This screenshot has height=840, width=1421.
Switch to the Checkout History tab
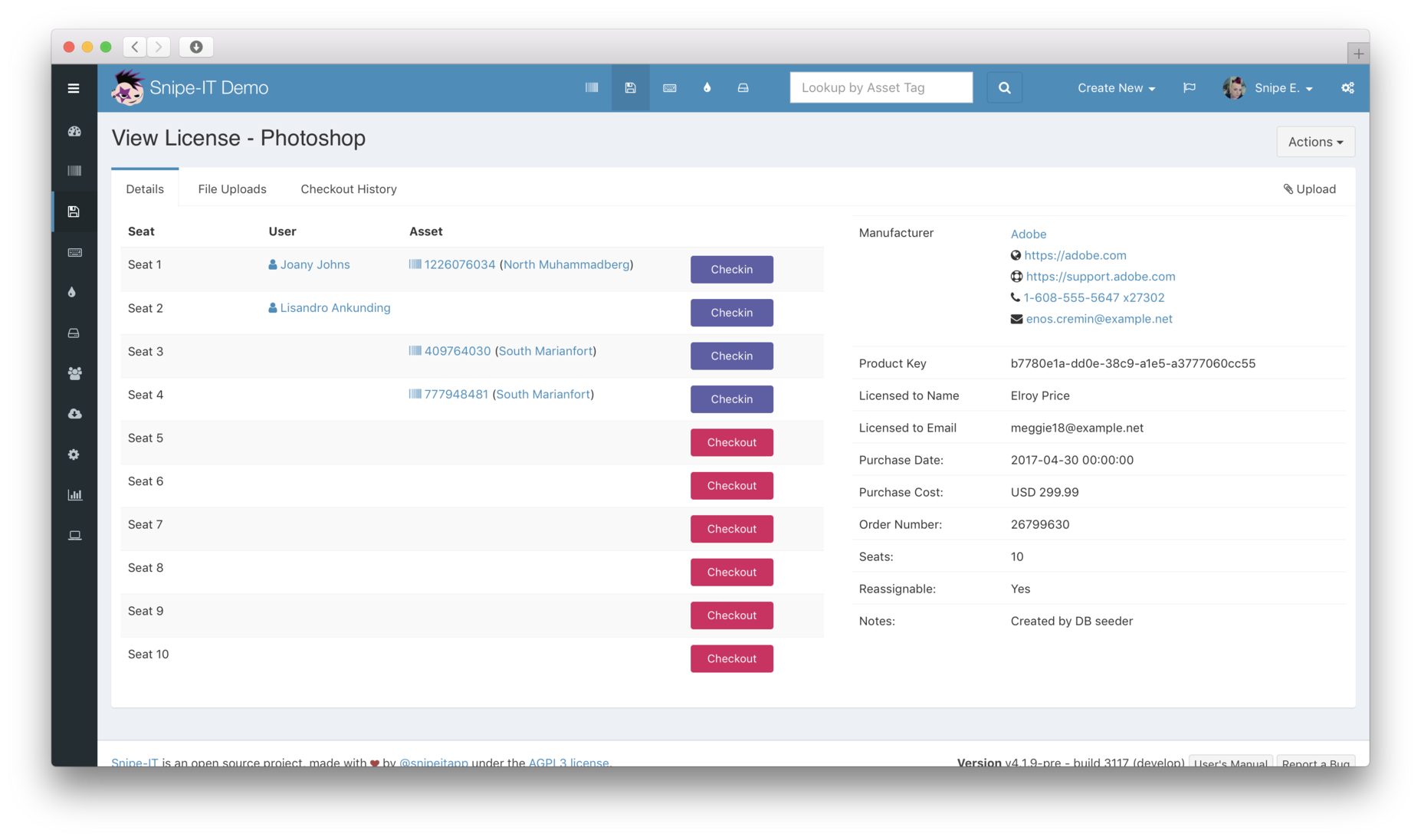coord(348,189)
